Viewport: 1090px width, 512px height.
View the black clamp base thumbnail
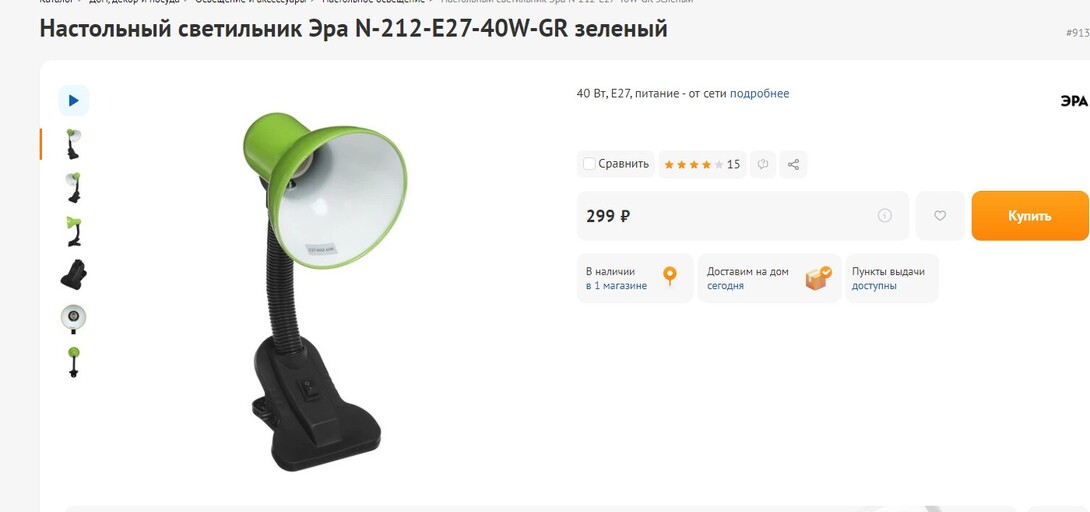(x=74, y=275)
